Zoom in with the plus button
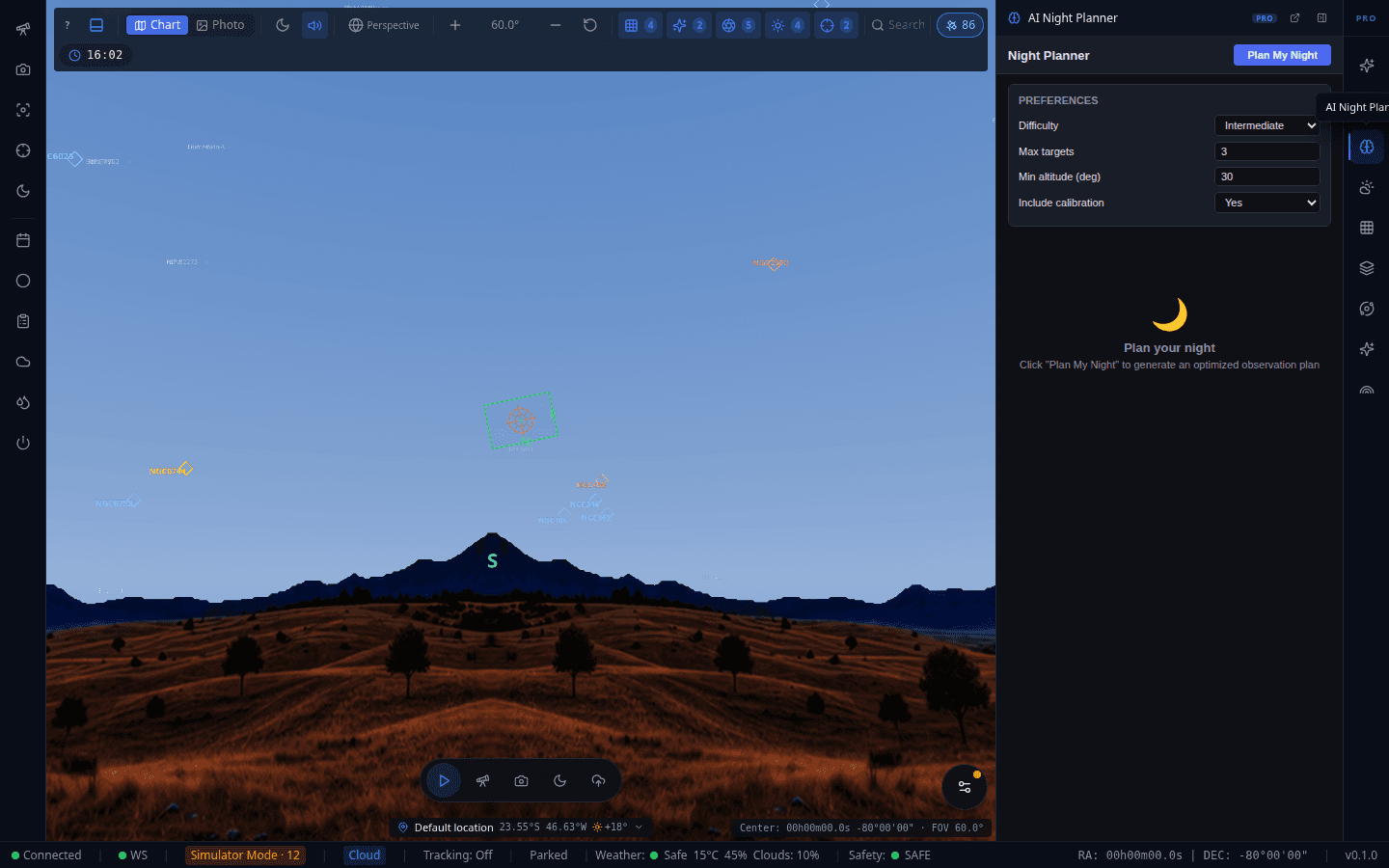Screen dimensions: 1389x868 [x=455, y=25]
